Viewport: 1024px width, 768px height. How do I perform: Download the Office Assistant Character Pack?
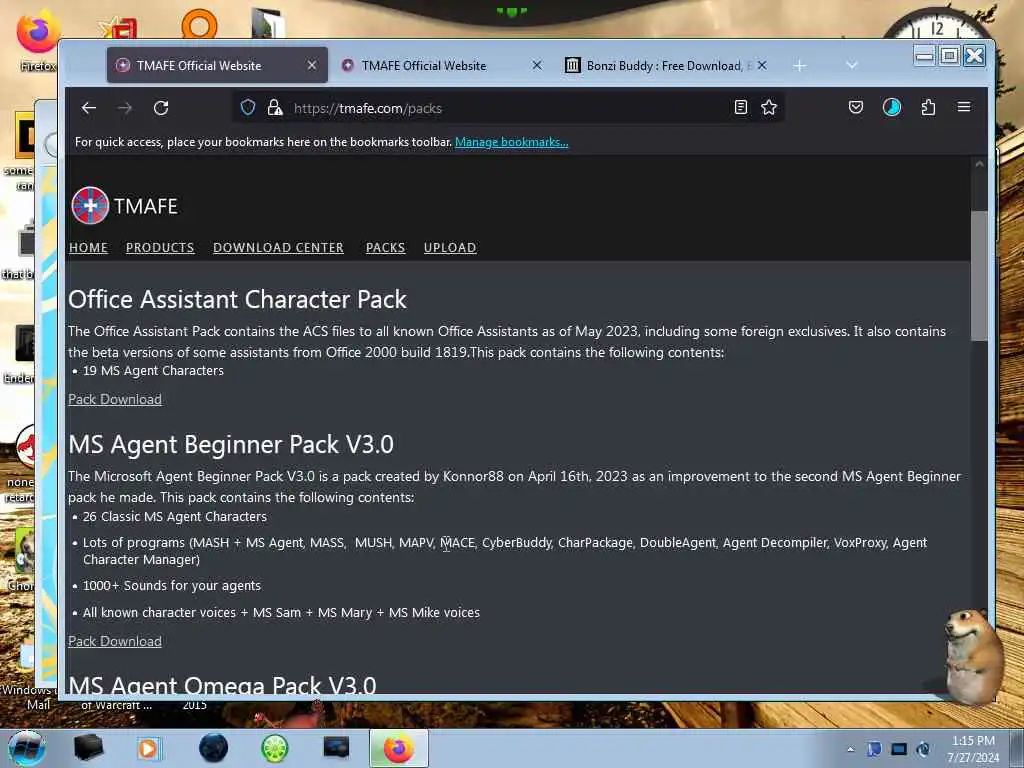tap(115, 400)
